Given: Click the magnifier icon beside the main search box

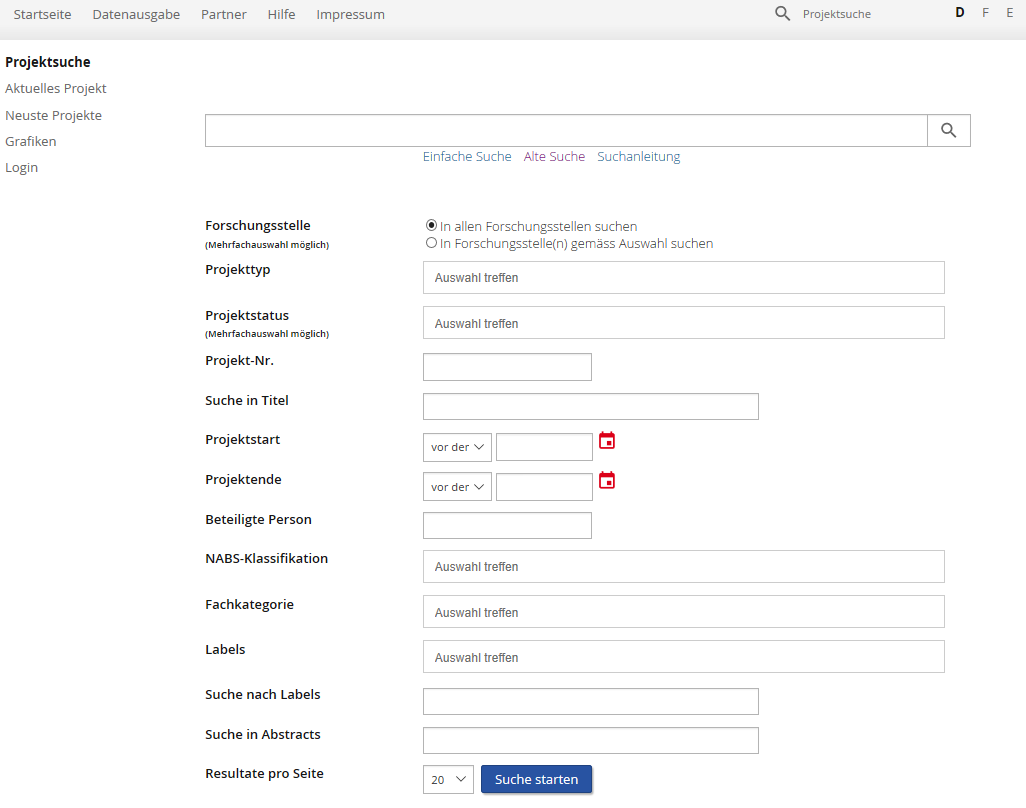Looking at the screenshot, I should point(949,131).
